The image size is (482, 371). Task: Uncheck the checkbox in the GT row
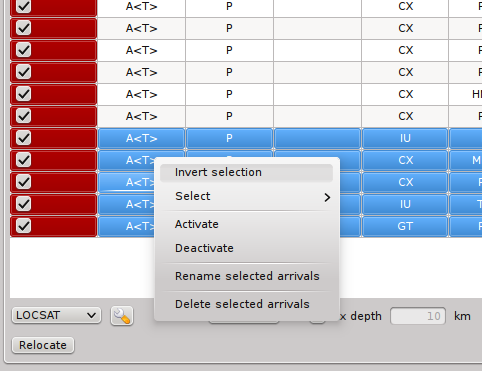coord(24,226)
